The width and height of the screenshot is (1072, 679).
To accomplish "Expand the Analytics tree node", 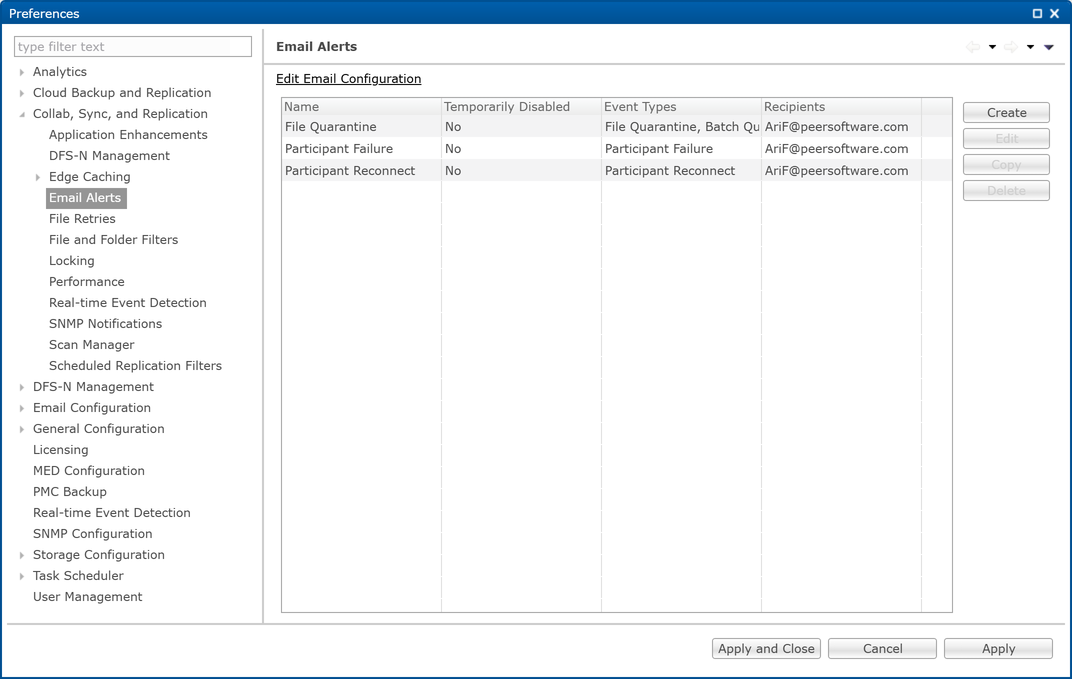I will 22,72.
